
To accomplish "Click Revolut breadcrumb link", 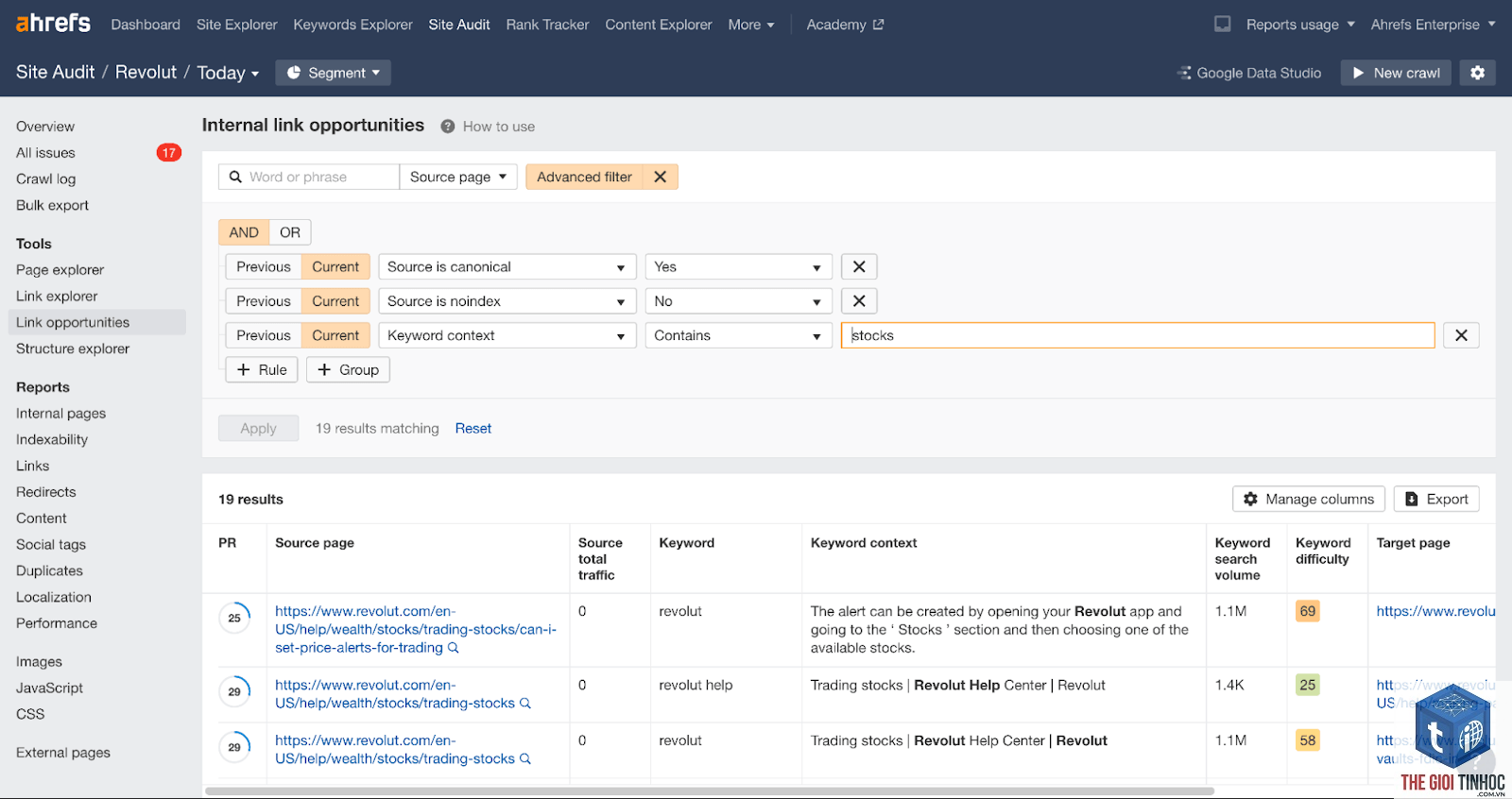I will point(146,73).
